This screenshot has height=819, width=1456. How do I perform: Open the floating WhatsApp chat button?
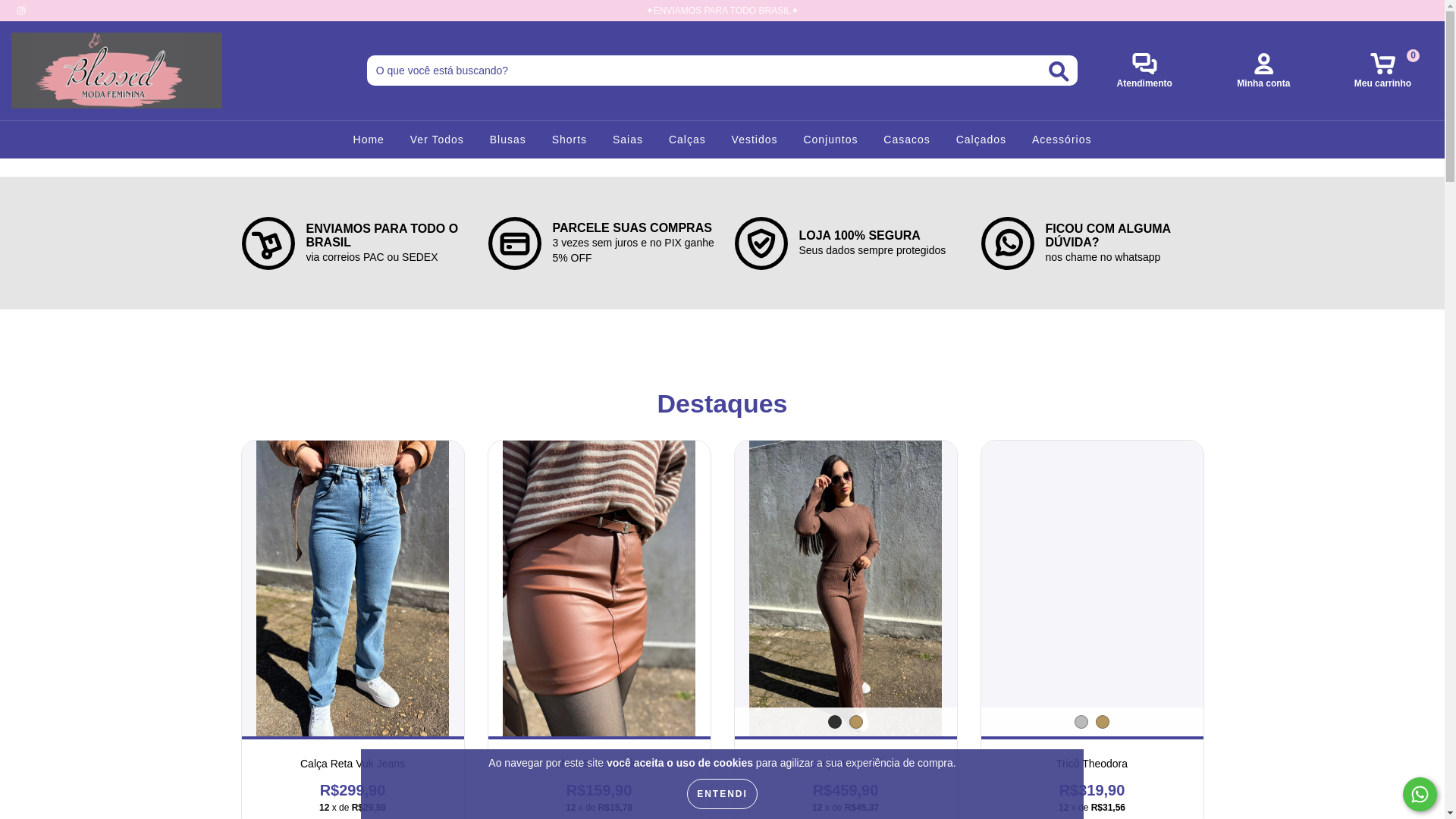tap(1420, 794)
